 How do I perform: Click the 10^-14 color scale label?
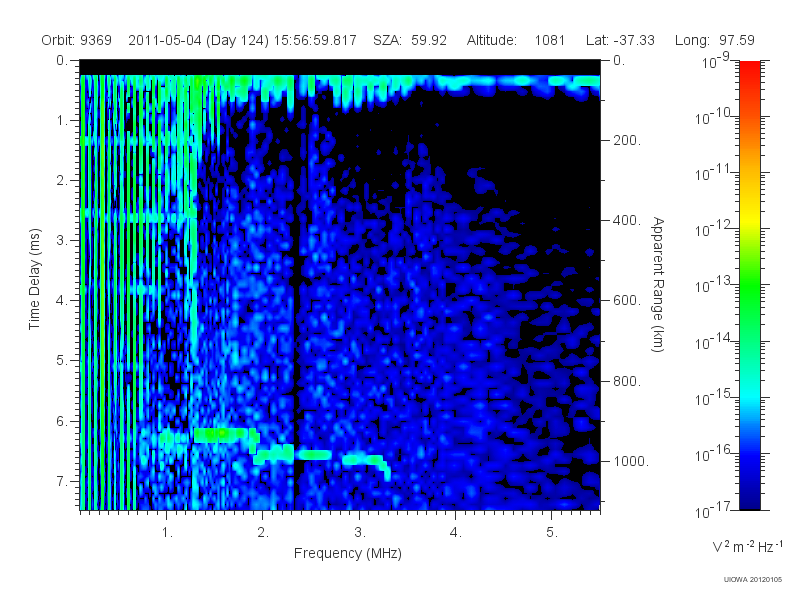click(x=715, y=341)
